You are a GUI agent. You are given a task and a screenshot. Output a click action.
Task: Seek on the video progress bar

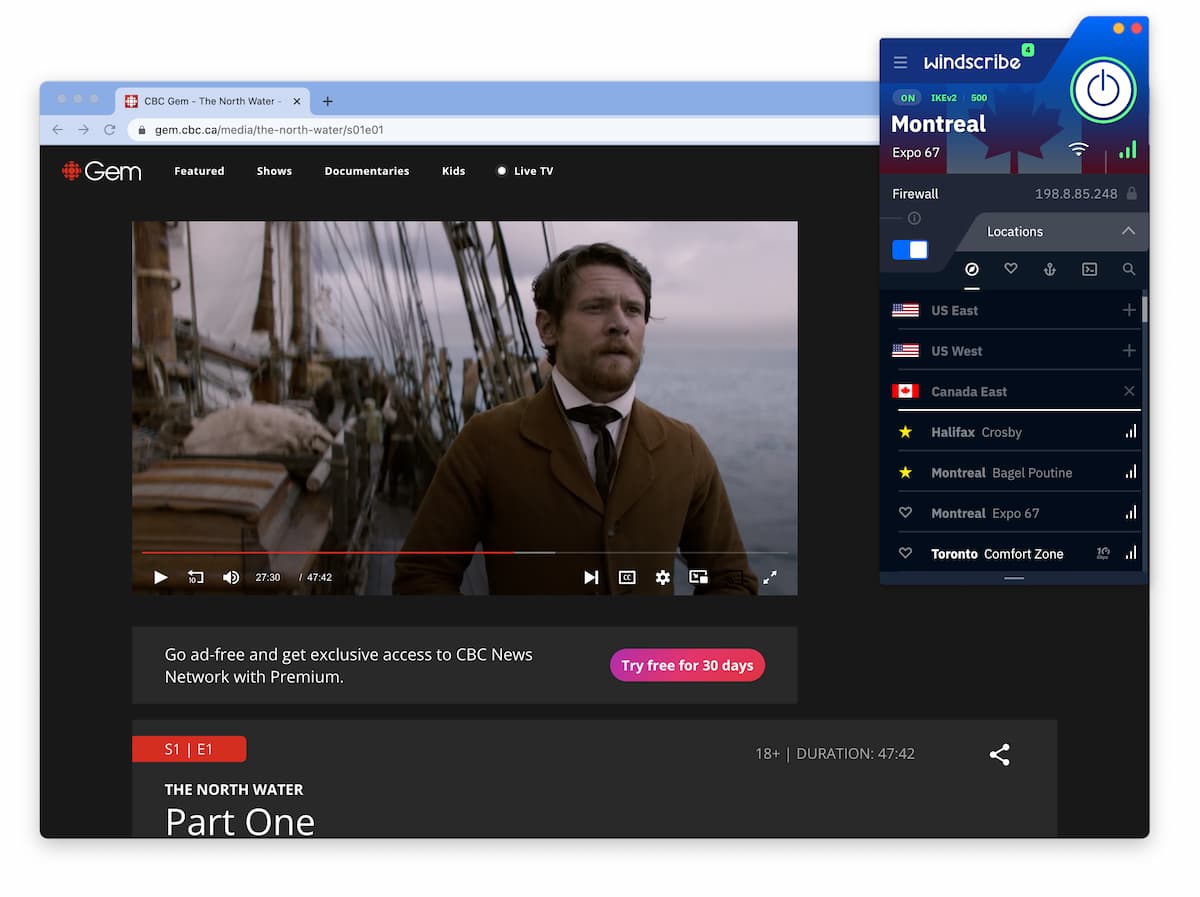(x=464, y=552)
